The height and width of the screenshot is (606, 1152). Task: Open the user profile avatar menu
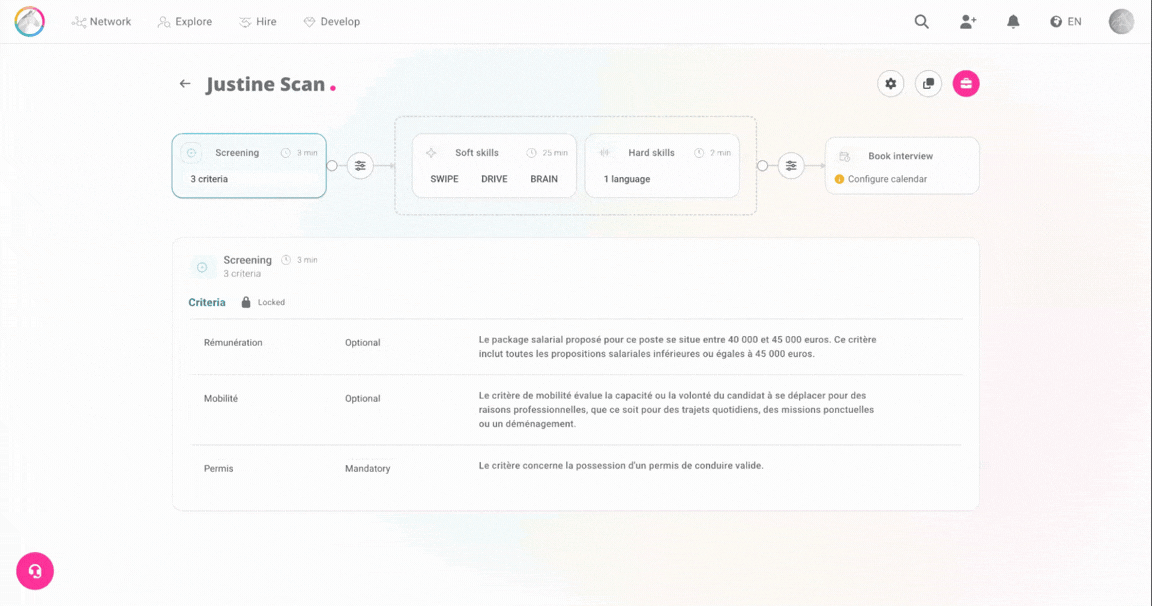point(1121,22)
